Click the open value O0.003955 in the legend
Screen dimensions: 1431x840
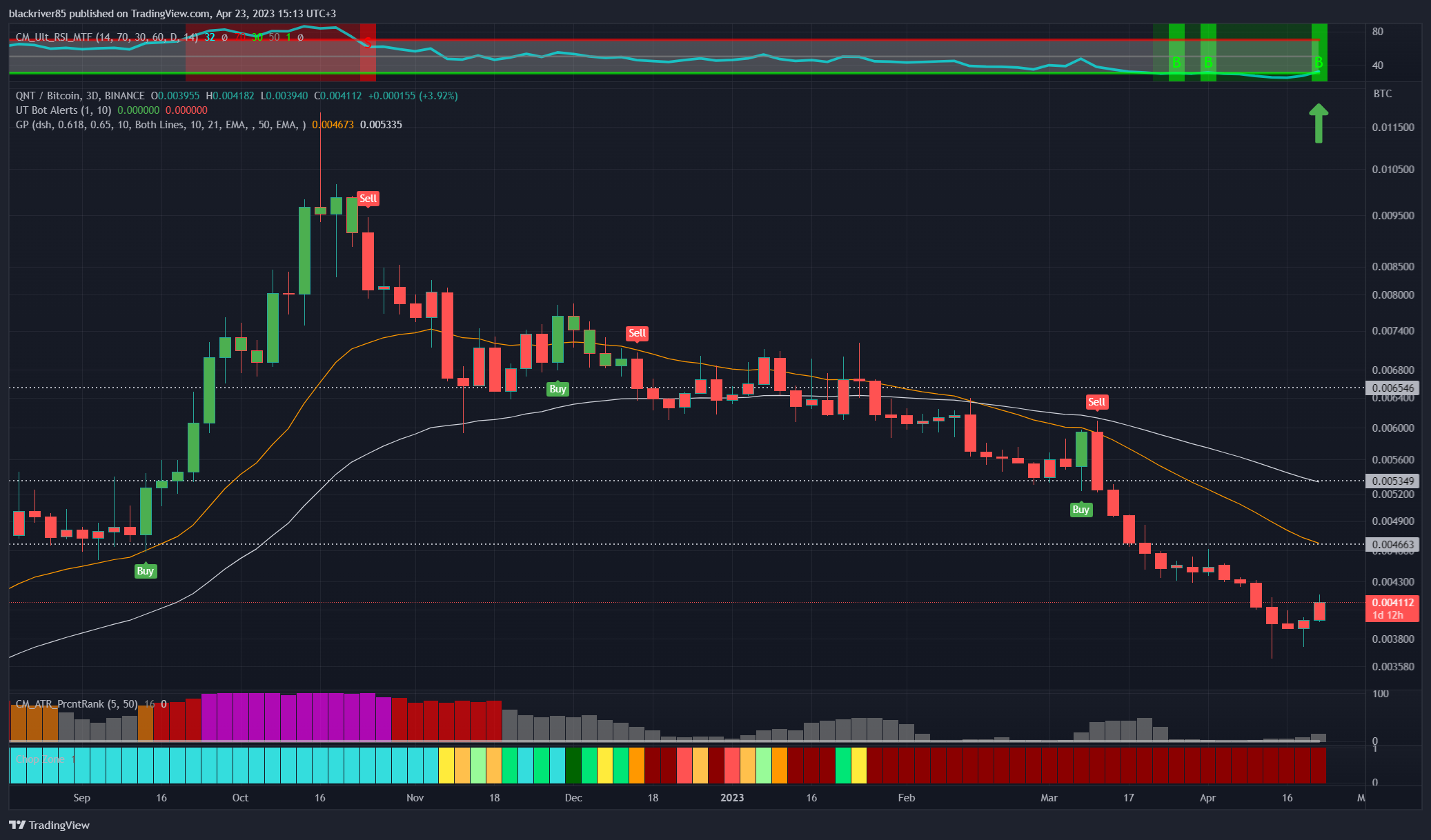coord(175,96)
